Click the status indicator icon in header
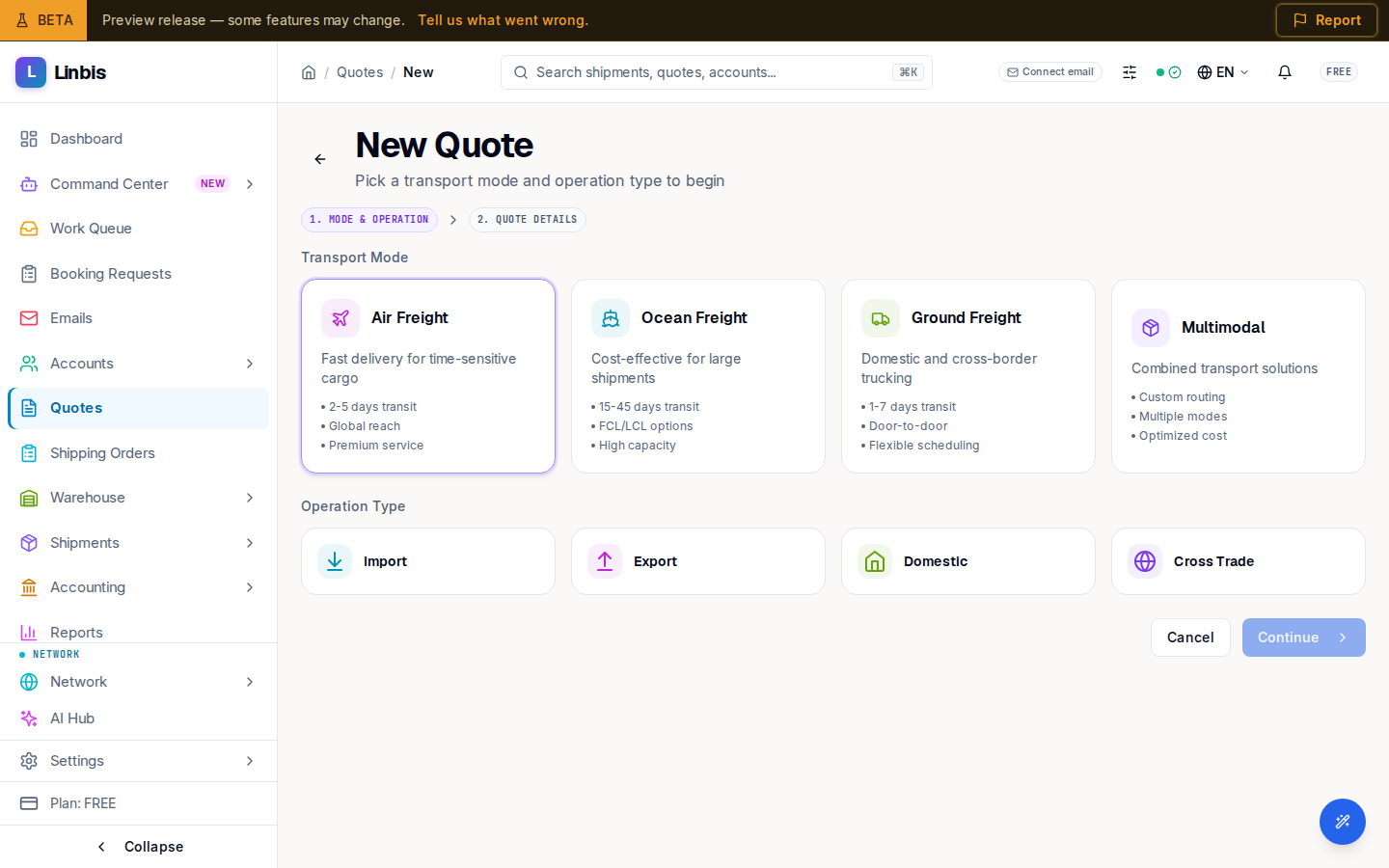The image size is (1389, 868). tap(1168, 72)
